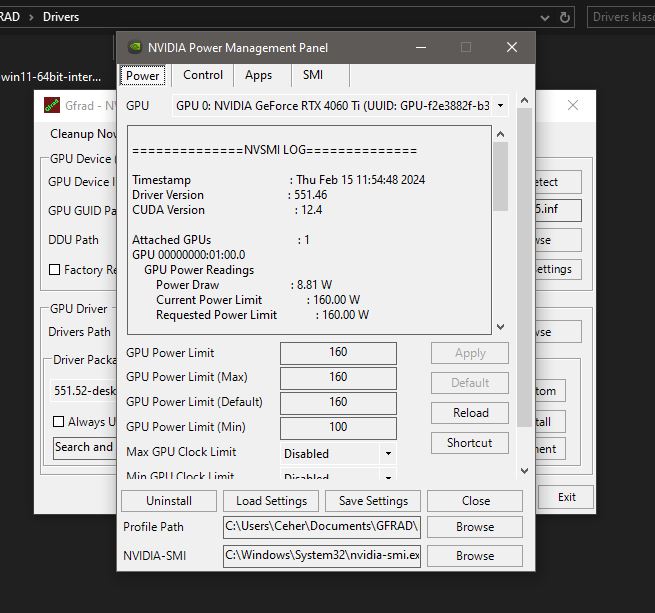Open the Apps tab
The width and height of the screenshot is (655, 613).
coord(259,75)
